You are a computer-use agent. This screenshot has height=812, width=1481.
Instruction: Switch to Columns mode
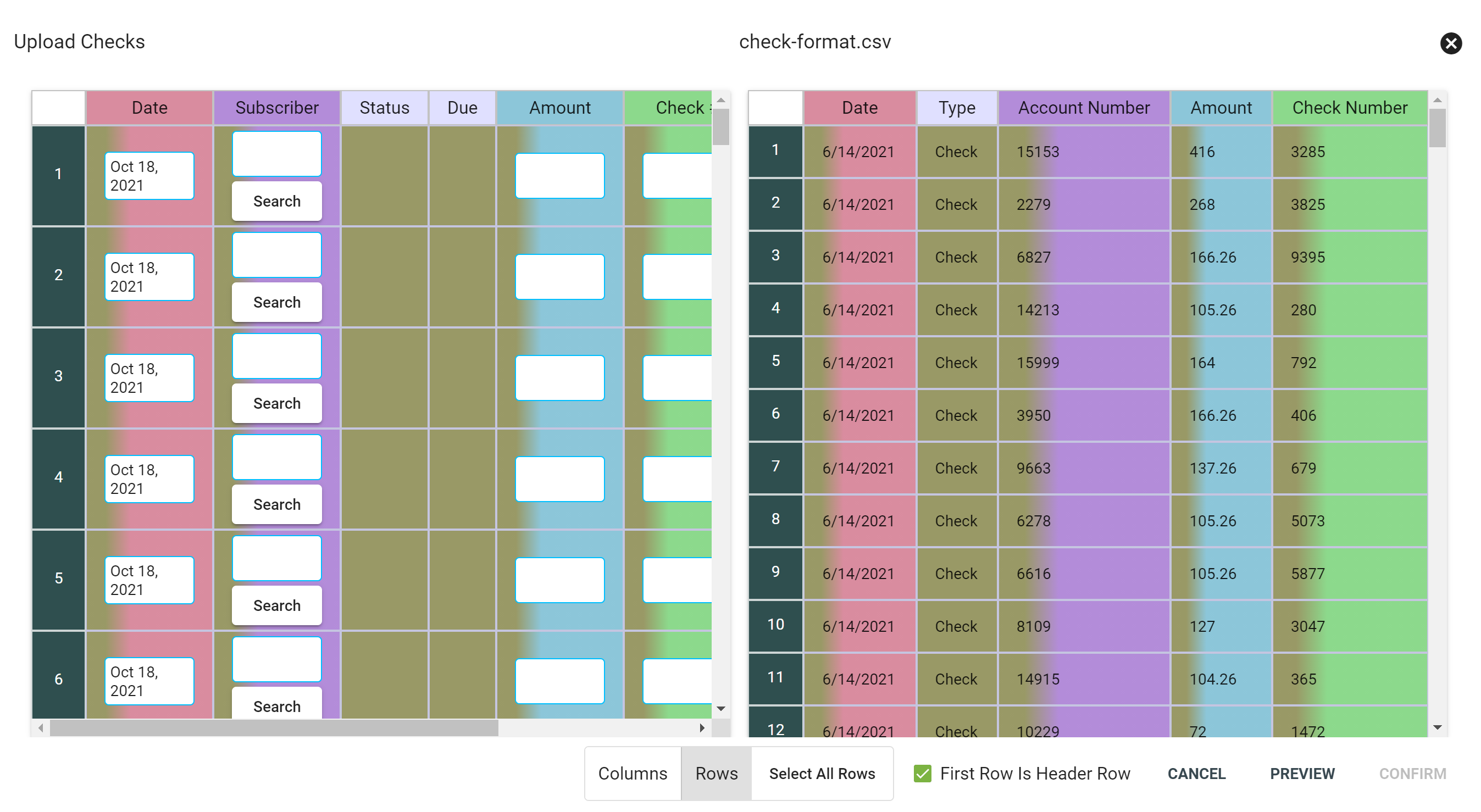(x=633, y=773)
